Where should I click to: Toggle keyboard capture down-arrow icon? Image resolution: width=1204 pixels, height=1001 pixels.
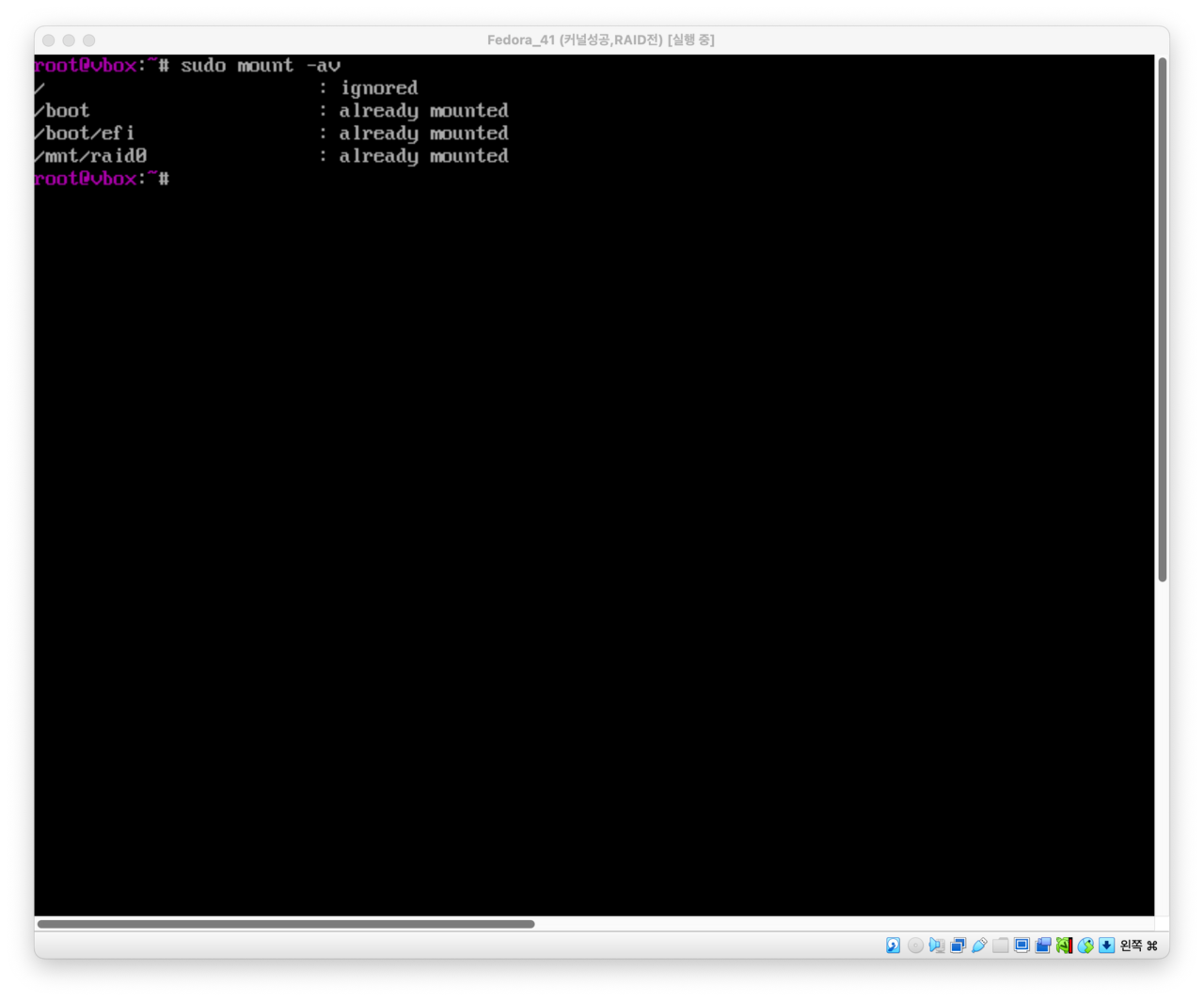coord(1106,945)
